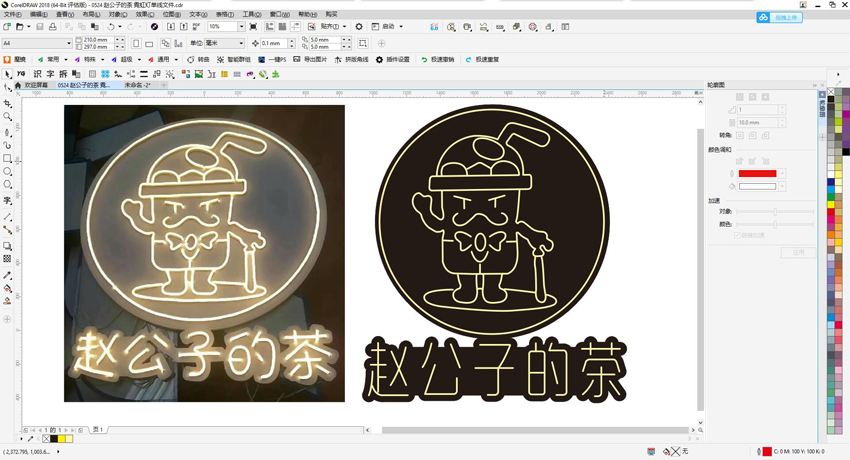
Task: Open the 效果 Effects menu
Action: (x=145, y=15)
